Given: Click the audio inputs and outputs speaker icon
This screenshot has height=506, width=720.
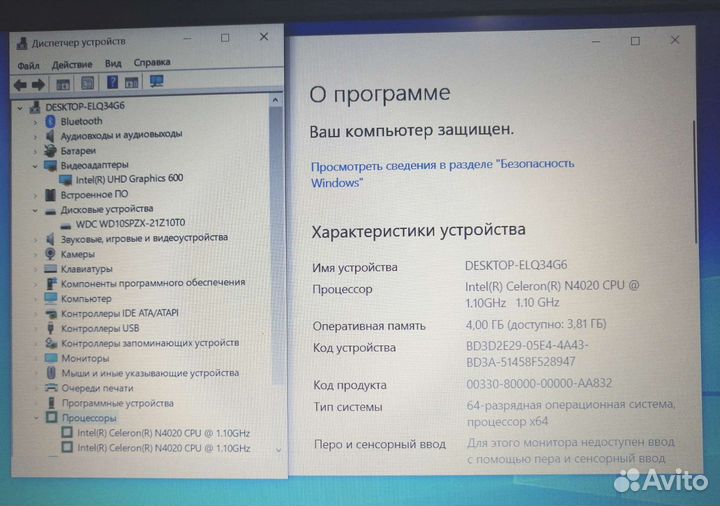Looking at the screenshot, I should click(51, 136).
